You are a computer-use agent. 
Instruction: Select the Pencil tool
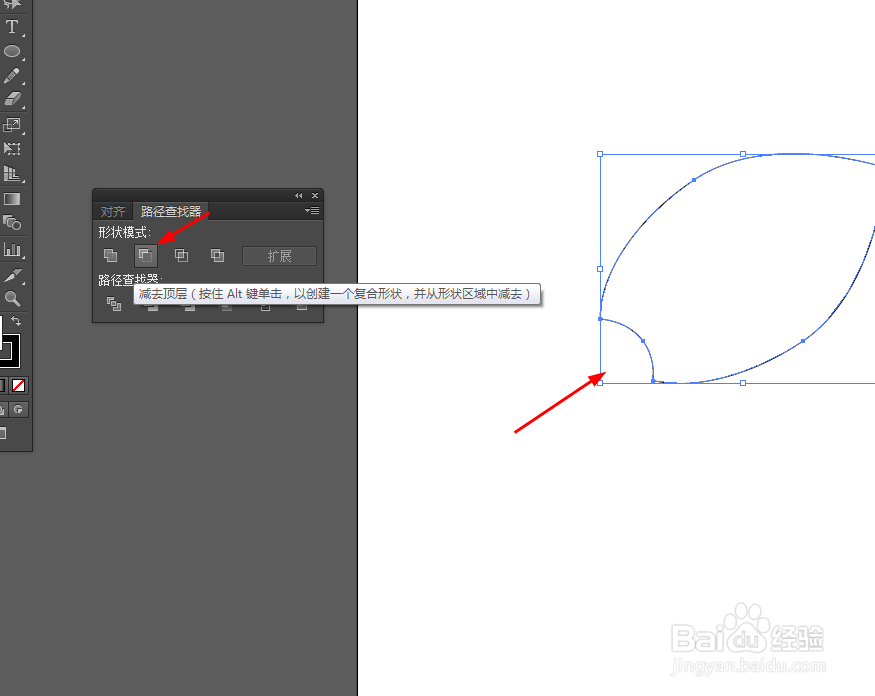tap(12, 75)
